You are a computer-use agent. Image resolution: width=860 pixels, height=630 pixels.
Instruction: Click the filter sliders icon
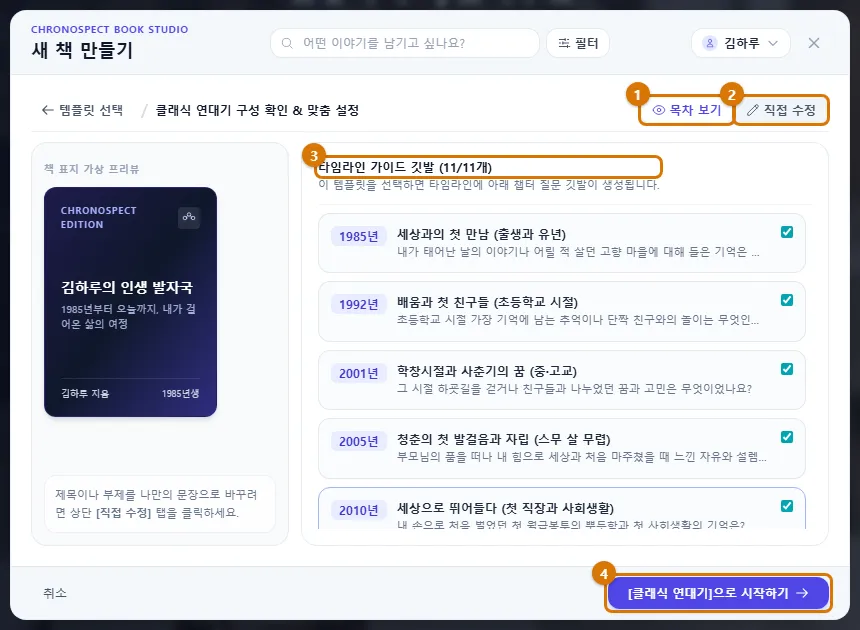pyautogui.click(x=564, y=43)
